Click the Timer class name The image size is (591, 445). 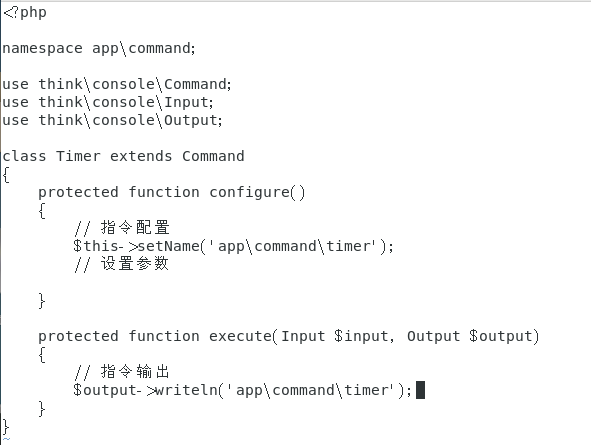click(x=78, y=156)
